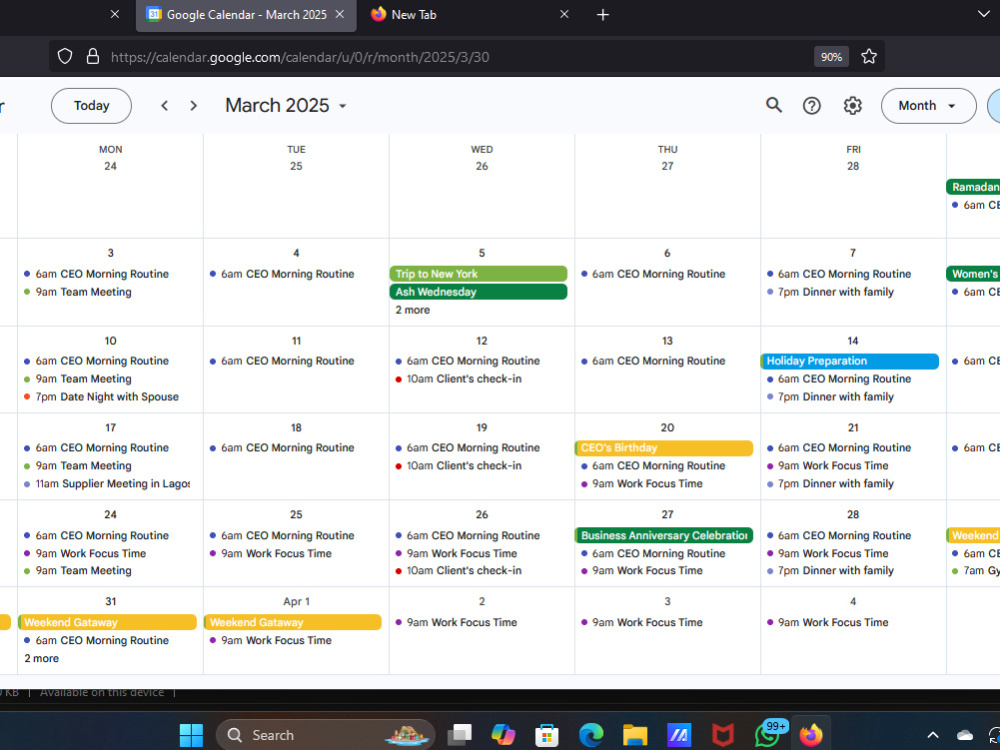The image size is (1000, 750).
Task: Open the Ash Wednesday event
Action: point(478,291)
